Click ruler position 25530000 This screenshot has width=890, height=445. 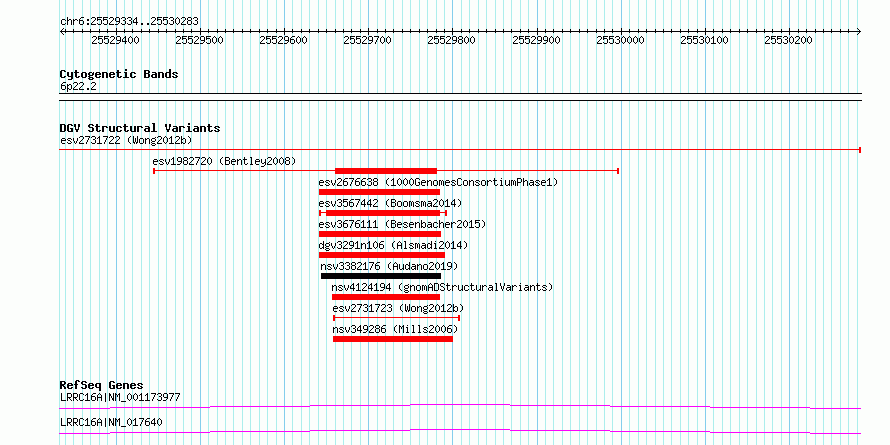pos(620,40)
